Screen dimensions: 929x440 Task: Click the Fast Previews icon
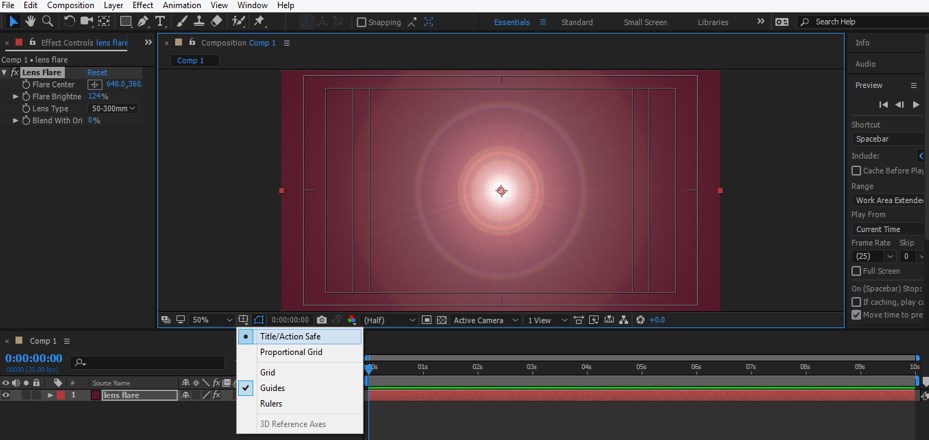594,320
